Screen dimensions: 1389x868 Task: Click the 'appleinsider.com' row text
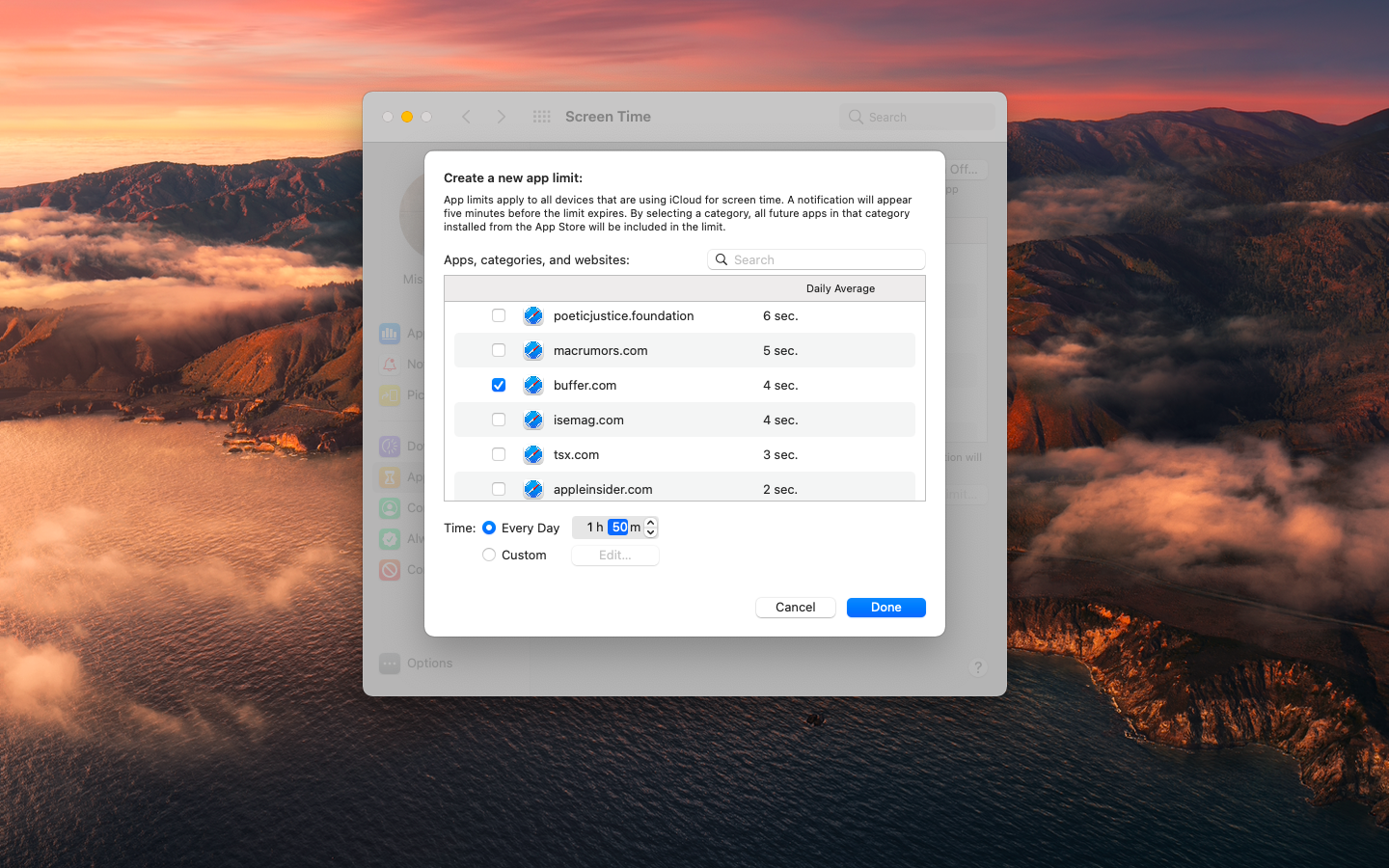[603, 489]
